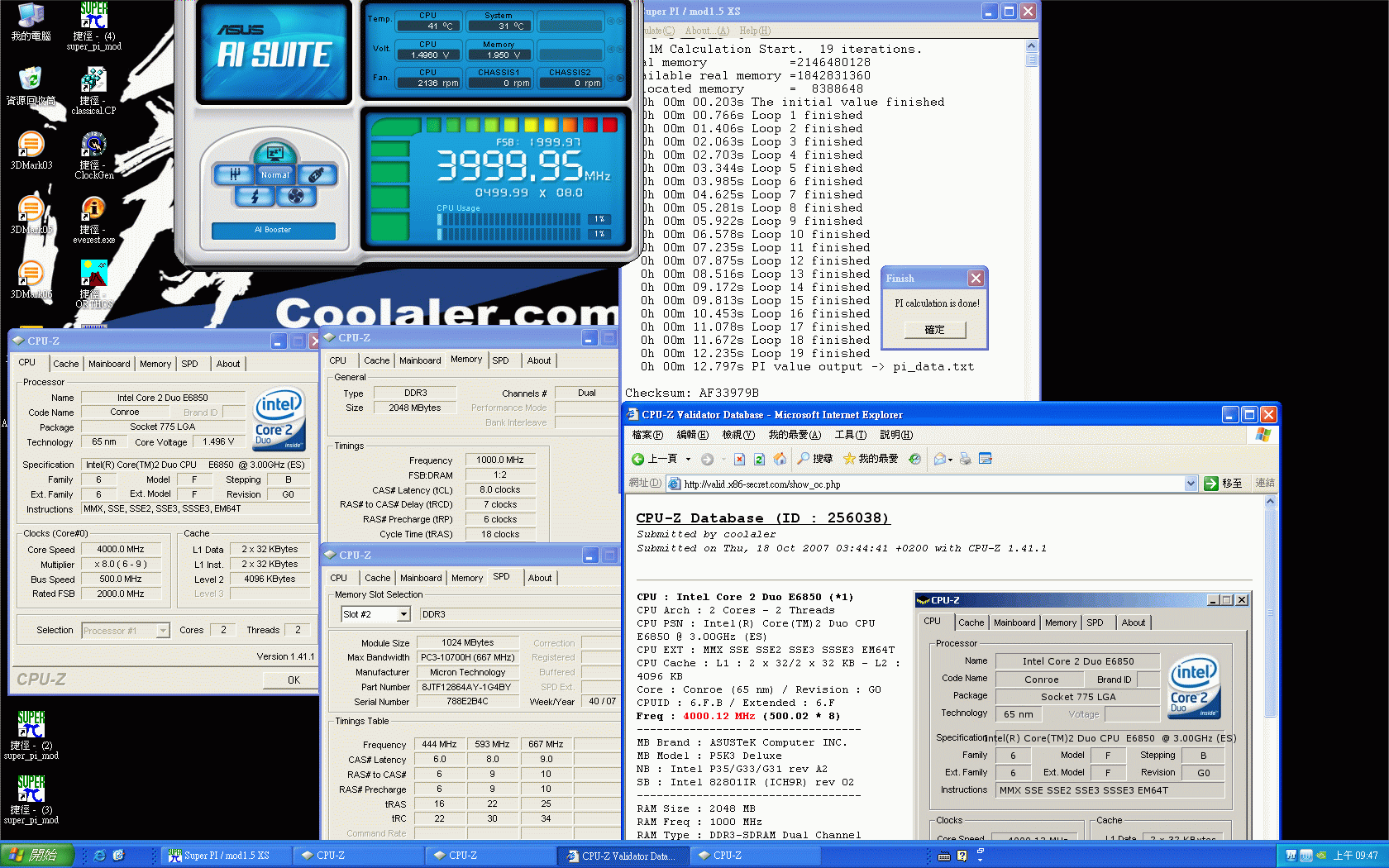Open the About tab in top-left CPU-Z window
The image size is (1389, 868).
point(228,364)
